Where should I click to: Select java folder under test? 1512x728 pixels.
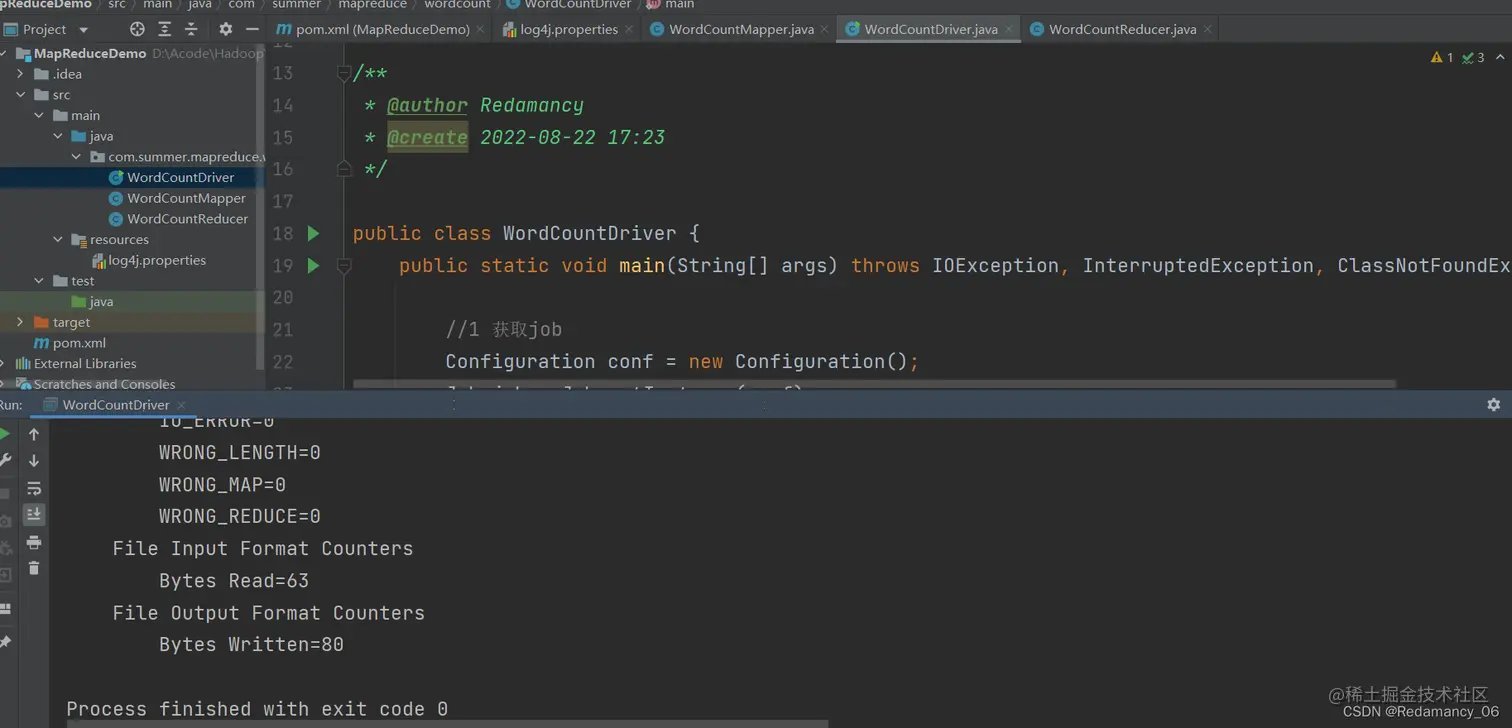coord(101,302)
